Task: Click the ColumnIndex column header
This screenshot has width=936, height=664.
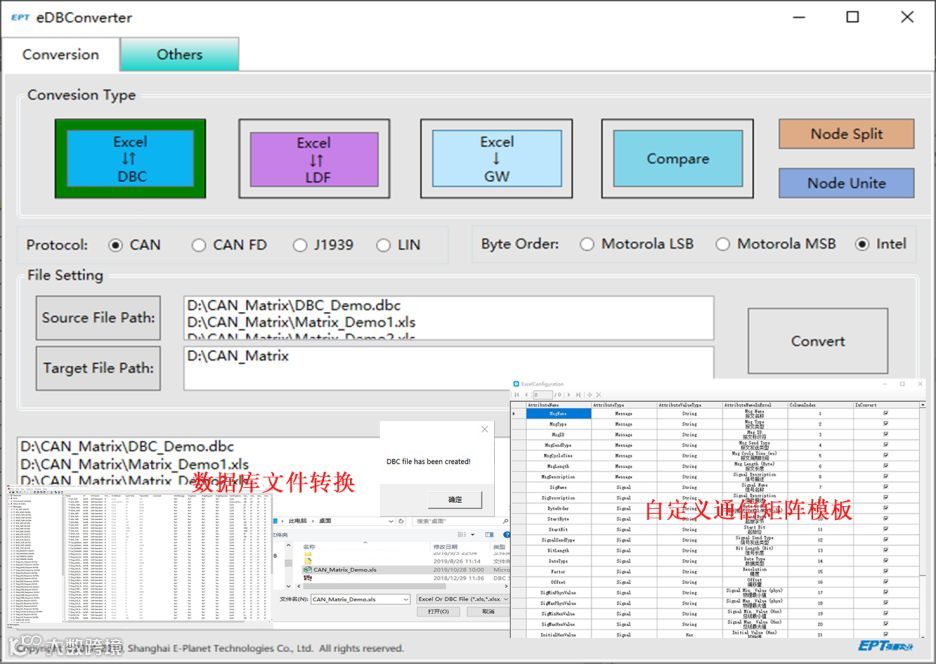Action: pos(820,405)
